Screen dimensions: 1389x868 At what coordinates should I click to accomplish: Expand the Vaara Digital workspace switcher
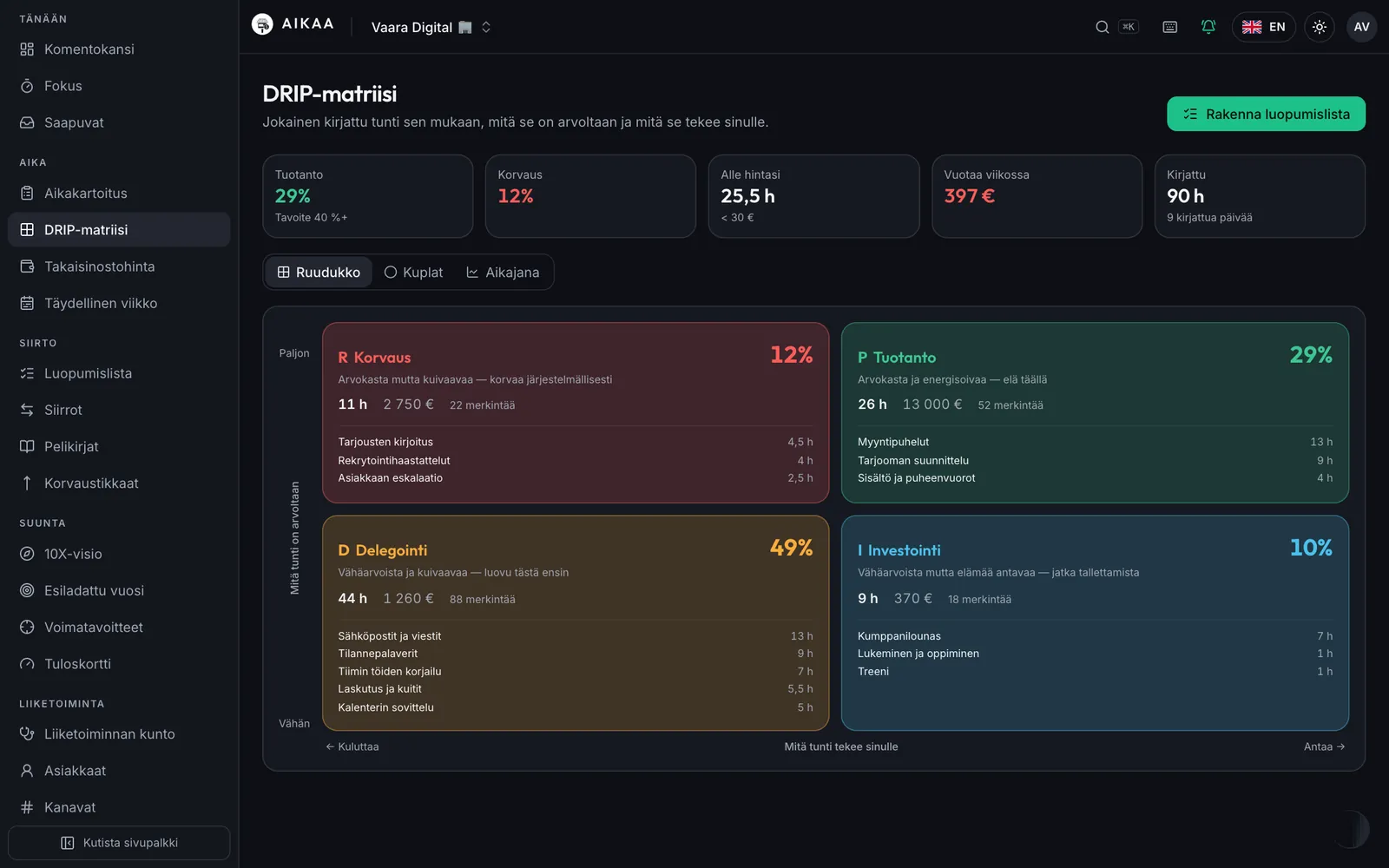pyautogui.click(x=431, y=27)
